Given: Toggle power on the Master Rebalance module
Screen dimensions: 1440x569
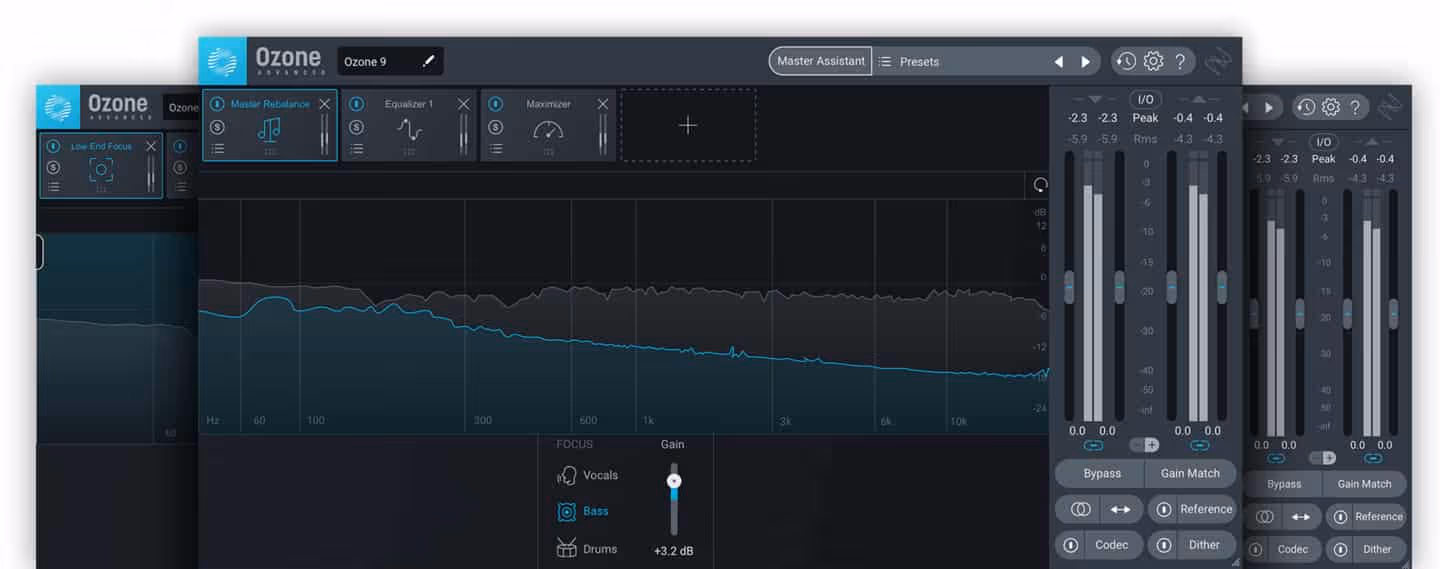Looking at the screenshot, I should click(x=217, y=104).
